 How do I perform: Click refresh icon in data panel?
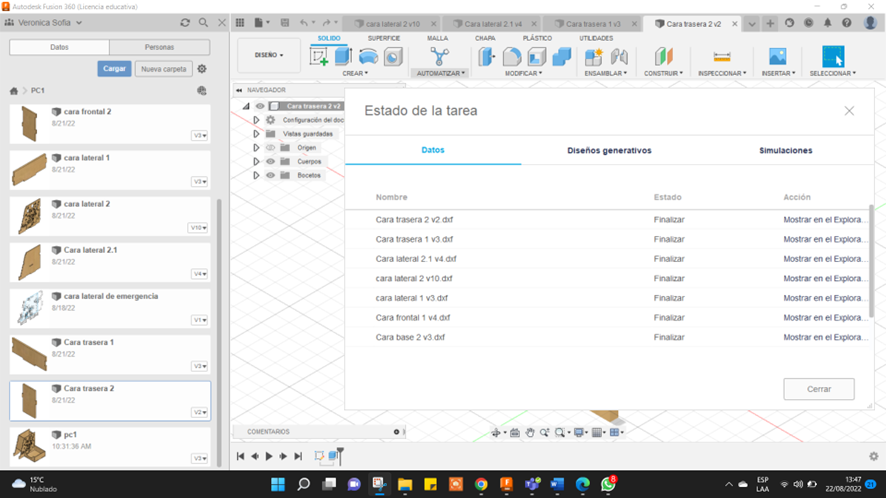[x=185, y=23]
